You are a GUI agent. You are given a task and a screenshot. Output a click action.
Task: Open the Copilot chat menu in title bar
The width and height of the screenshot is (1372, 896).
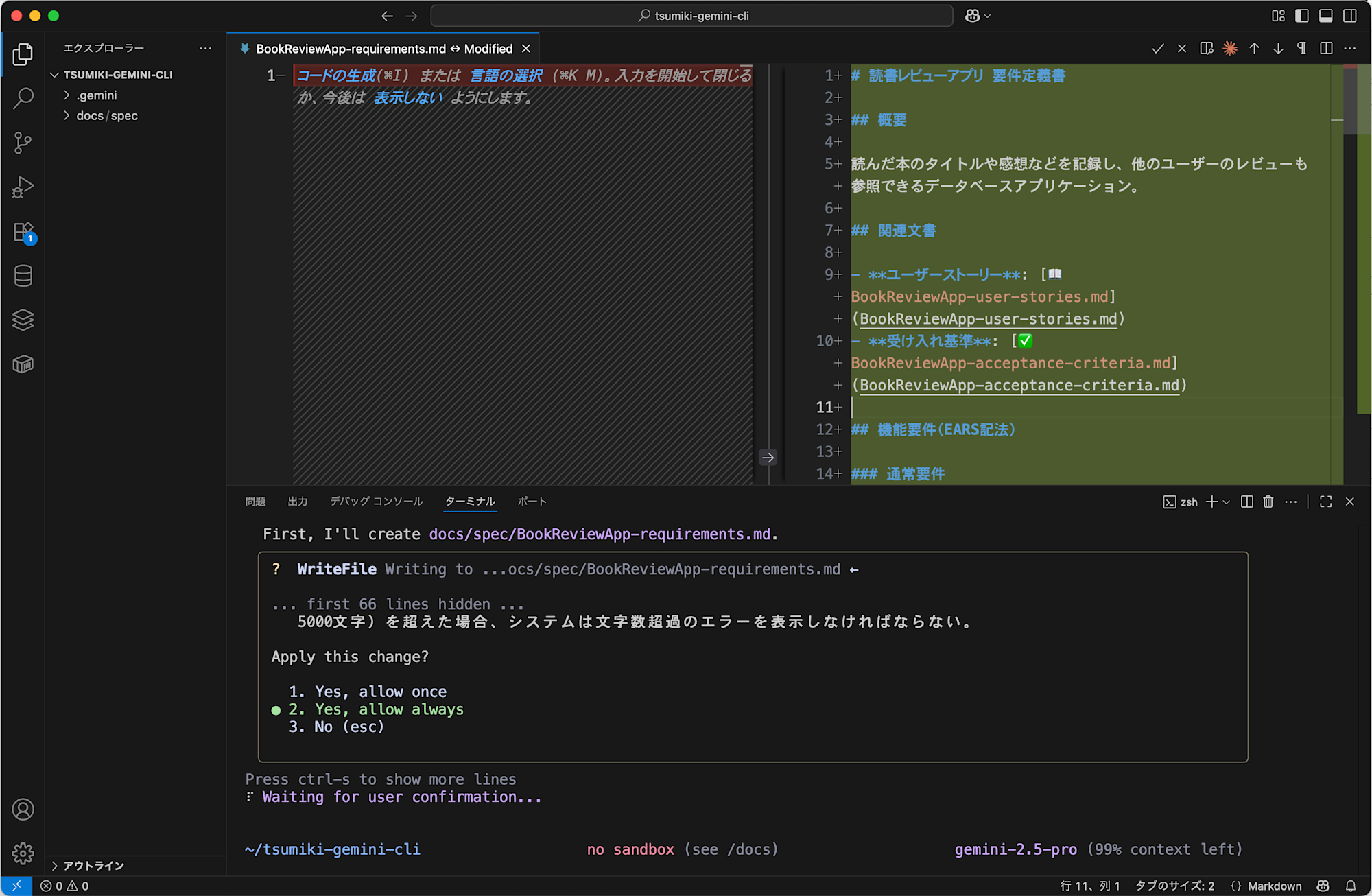978,16
